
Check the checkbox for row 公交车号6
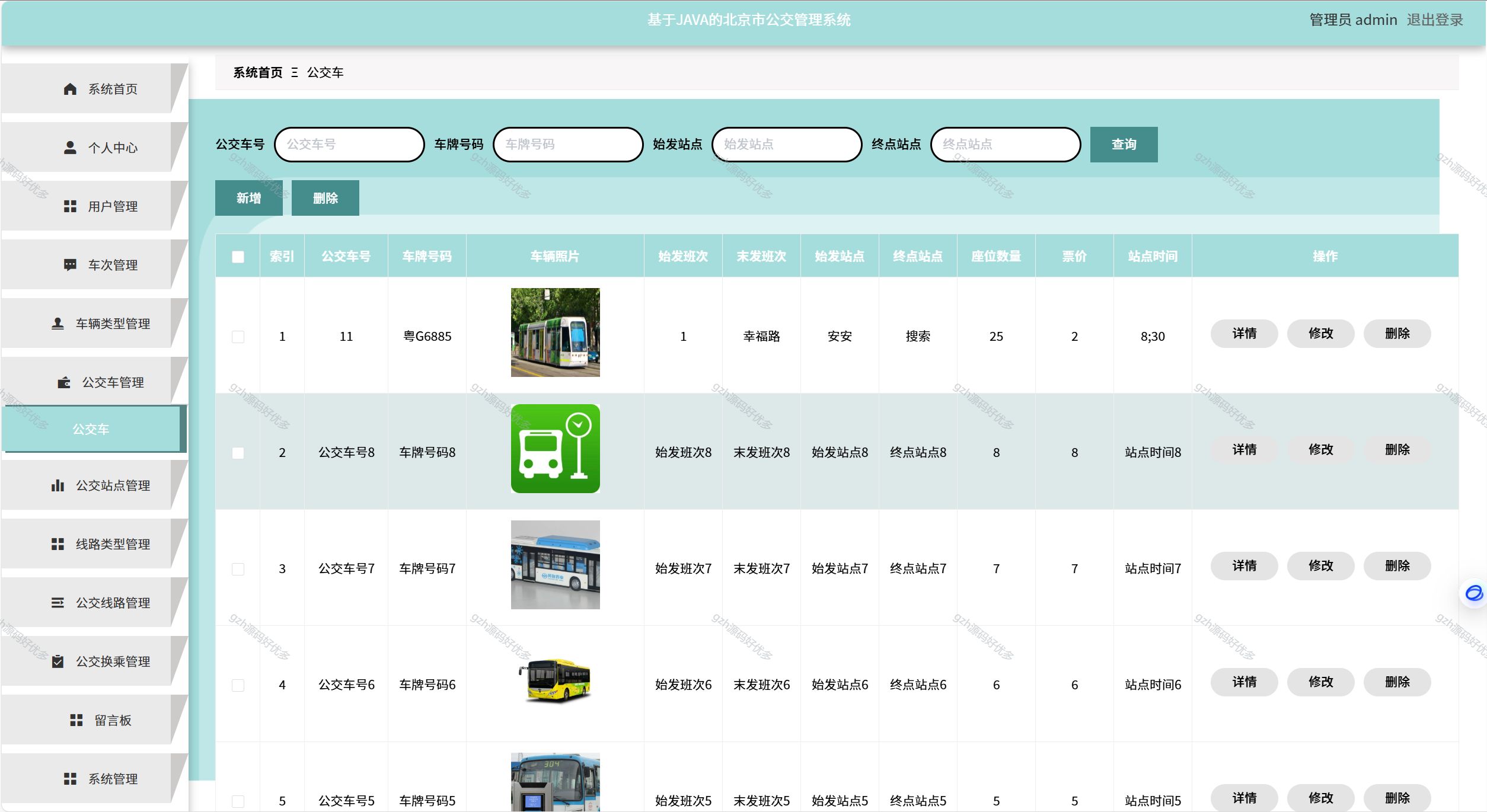coord(238,685)
